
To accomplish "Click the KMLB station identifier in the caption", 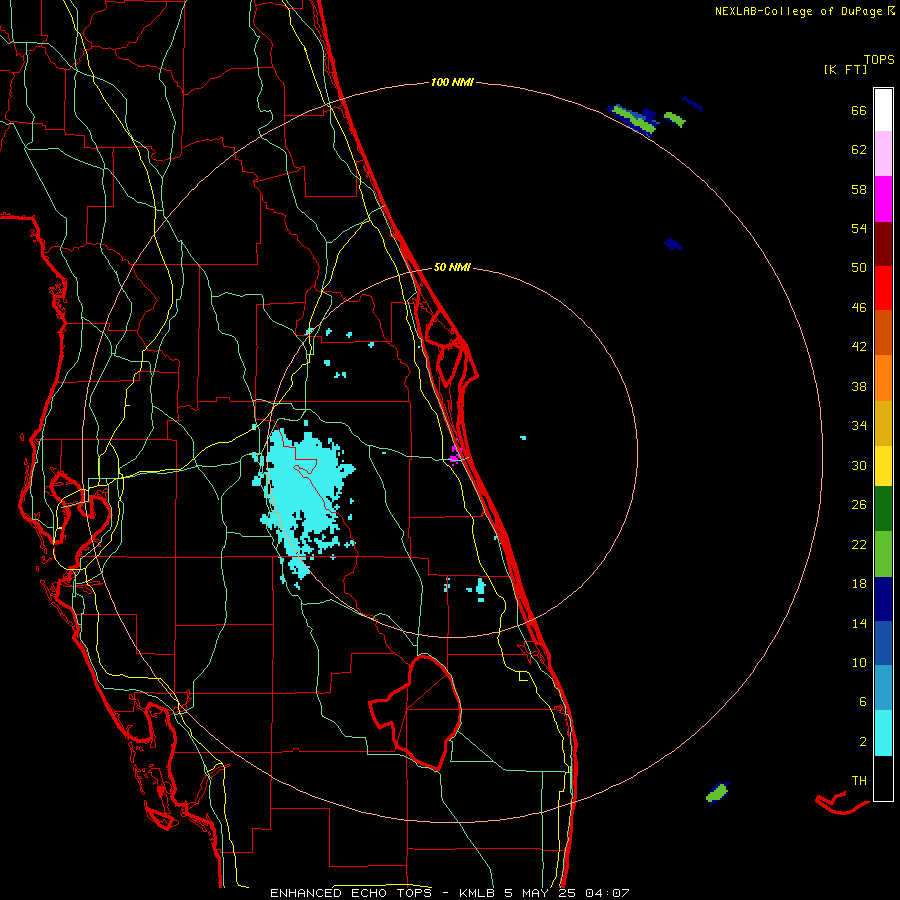I will [476, 893].
